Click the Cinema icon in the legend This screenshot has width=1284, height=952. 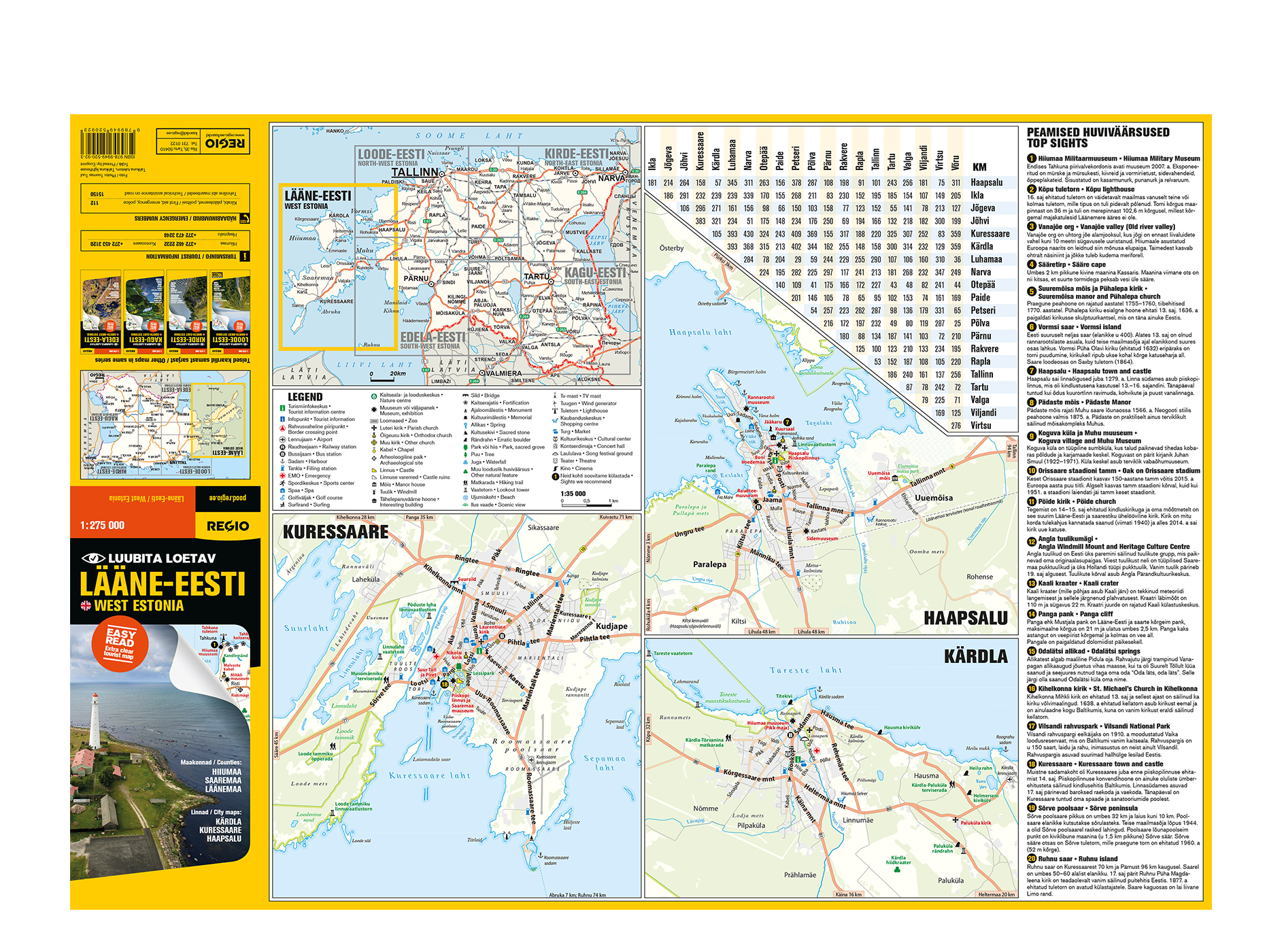pyautogui.click(x=555, y=468)
